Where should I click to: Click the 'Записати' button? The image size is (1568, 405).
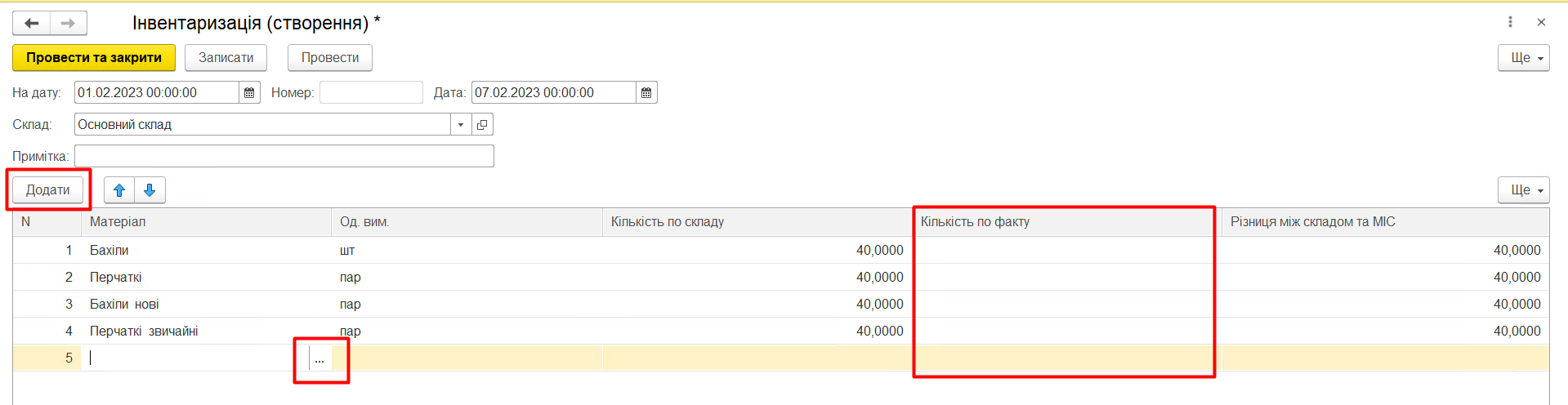click(226, 58)
